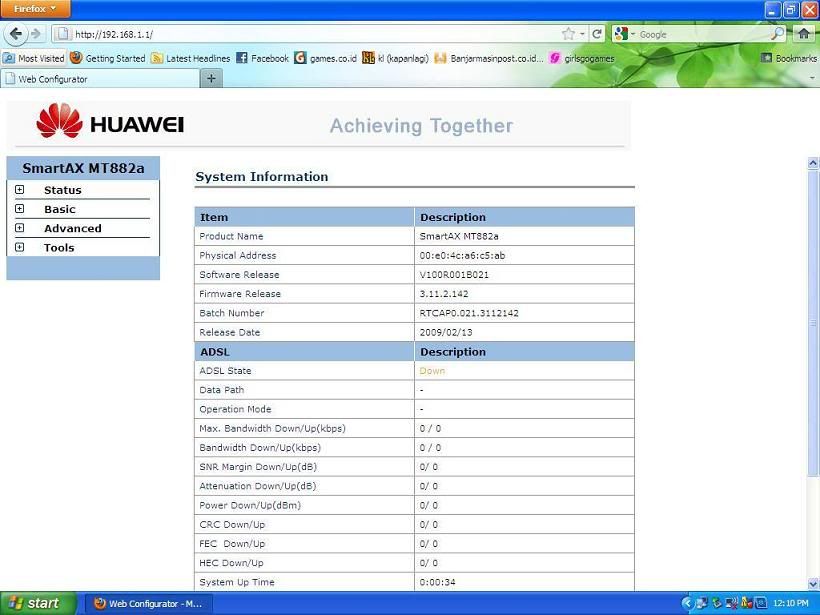Open a new tab with plus button
Viewport: 820px width, 615px height.
tap(211, 78)
